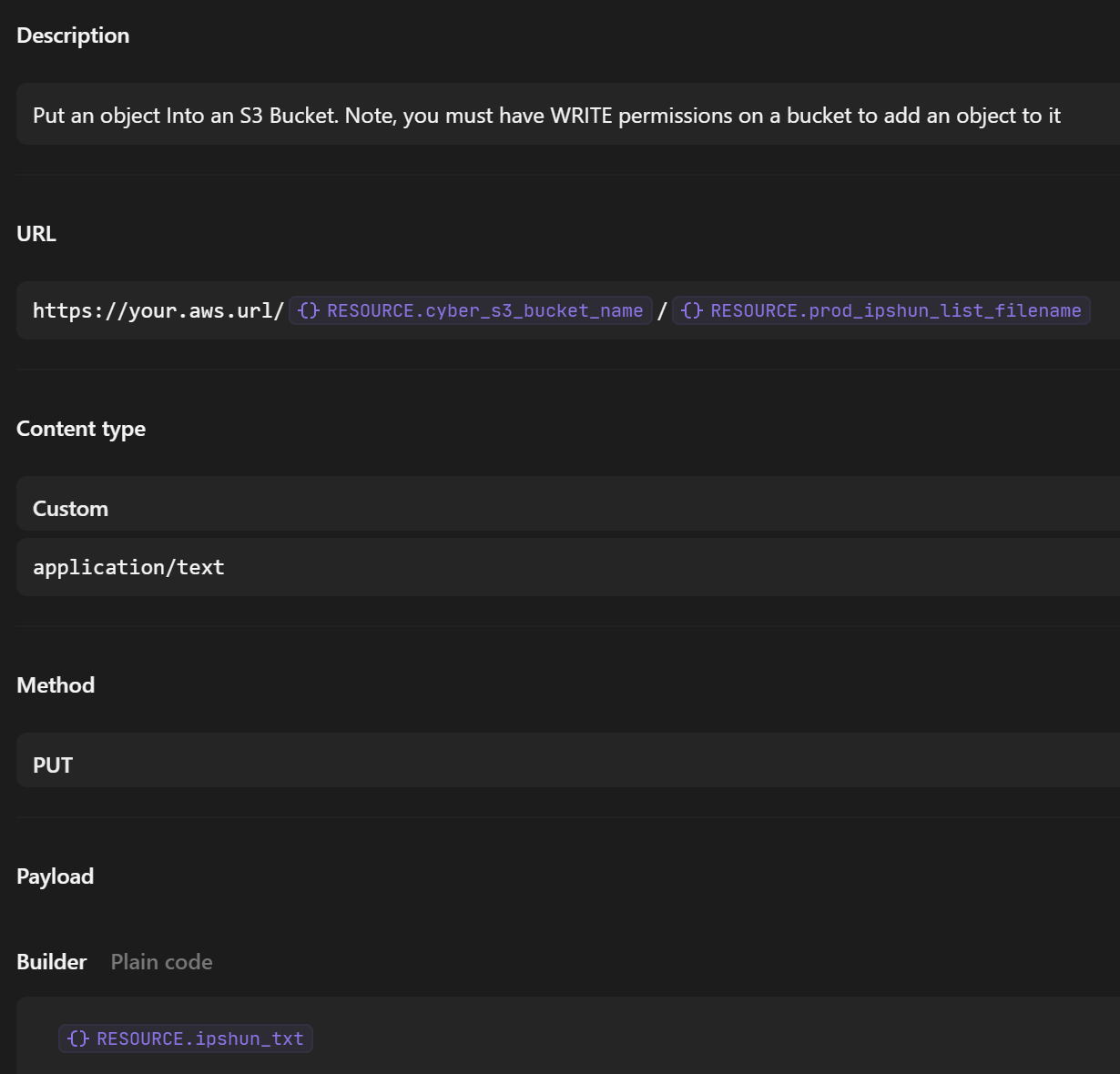Click the curly-brace icon beside prod_ipshun_list_filename
Viewport: 1120px width, 1074px height.
tap(692, 311)
